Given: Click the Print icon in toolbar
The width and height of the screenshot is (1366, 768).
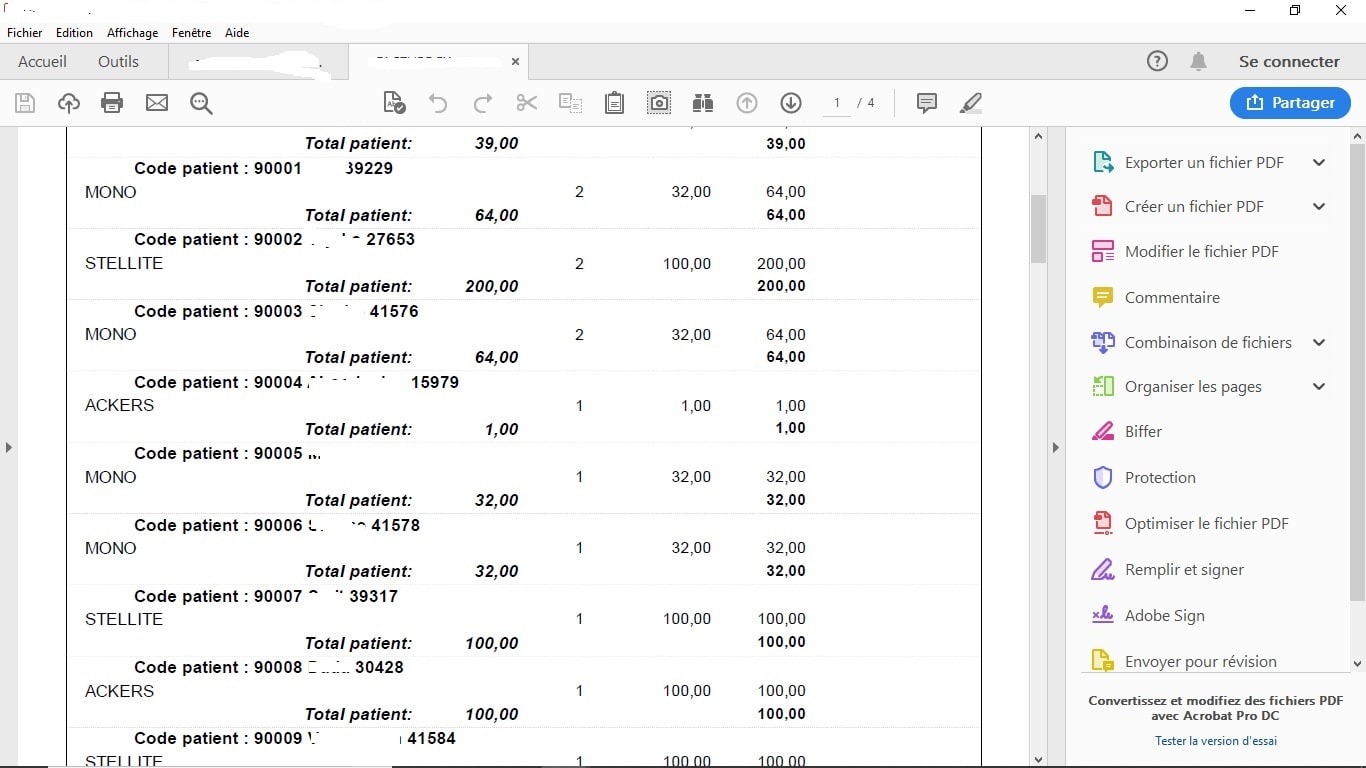Looking at the screenshot, I should click(112, 103).
